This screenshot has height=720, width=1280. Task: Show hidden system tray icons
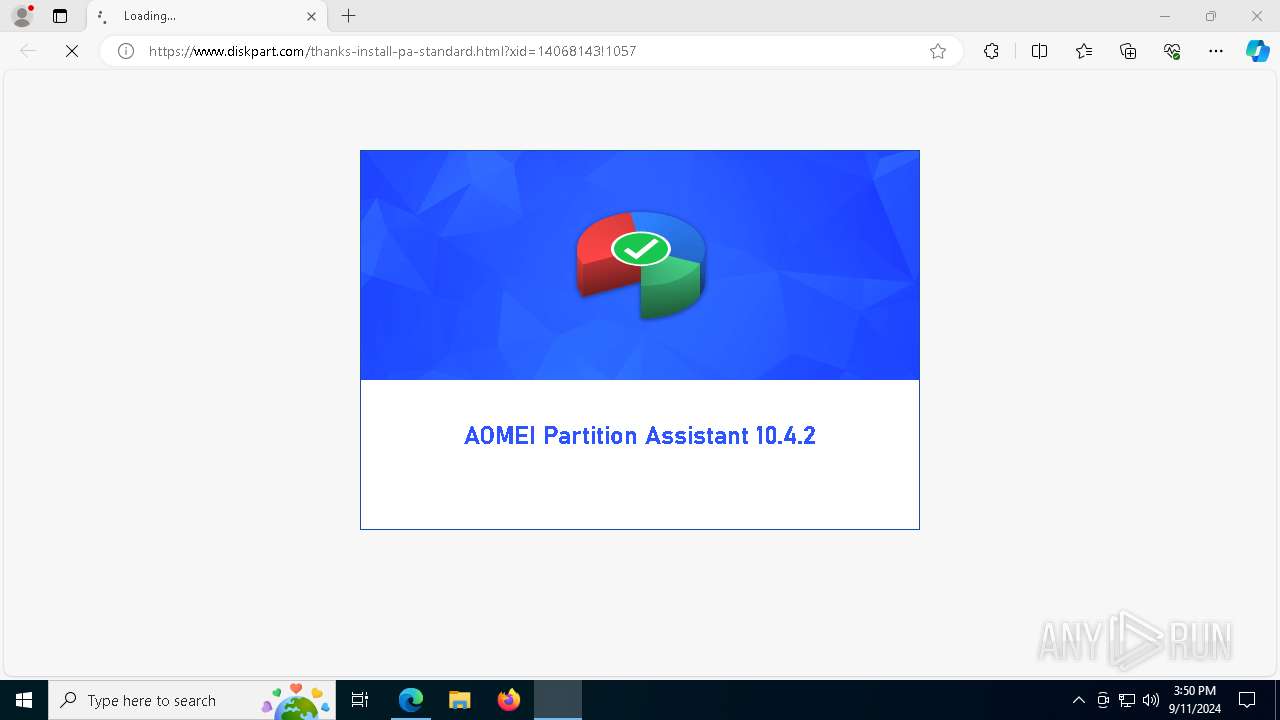point(1079,700)
